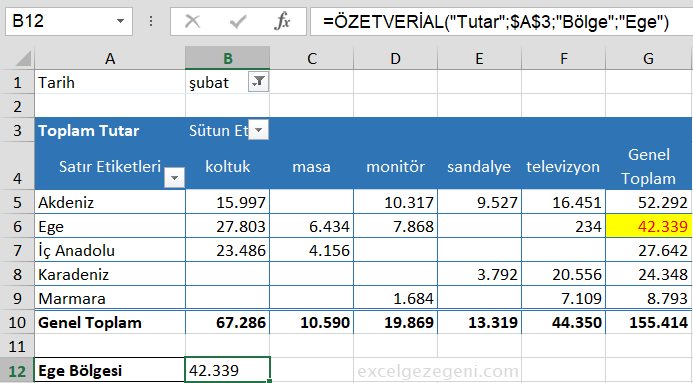The width and height of the screenshot is (693, 383).
Task: Select row 3 header
Action: click(17, 130)
